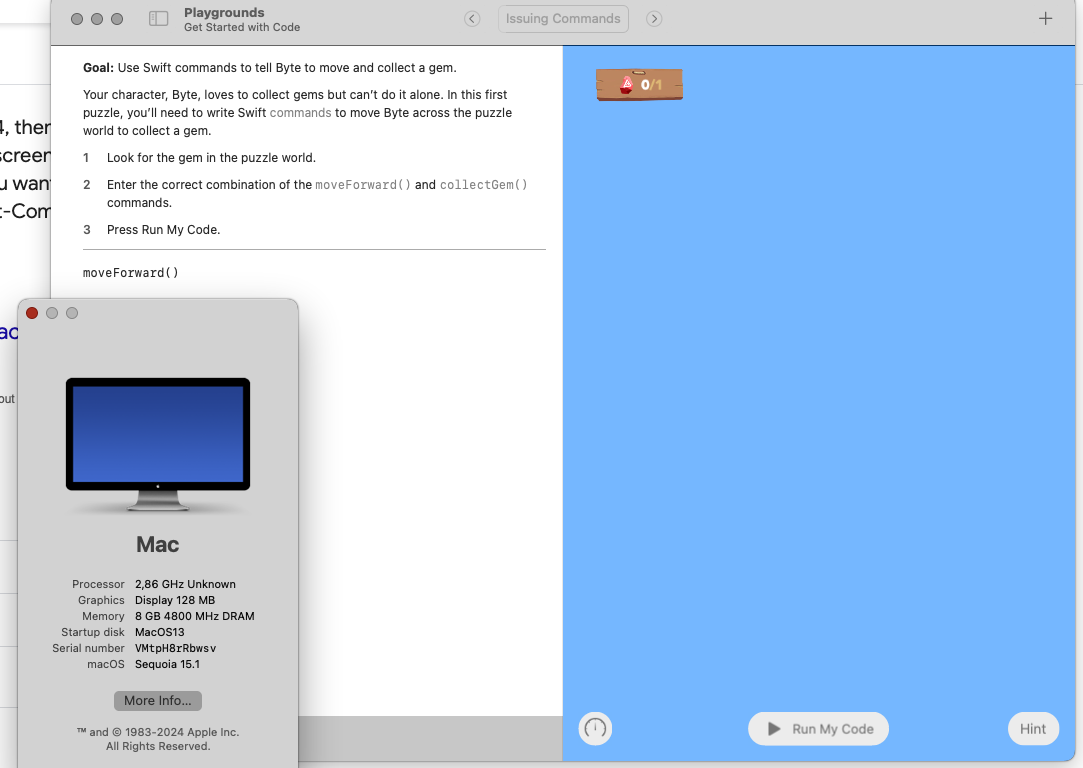Click the inline collectGem() code reference
Screen dimensions: 1083x768
point(483,184)
